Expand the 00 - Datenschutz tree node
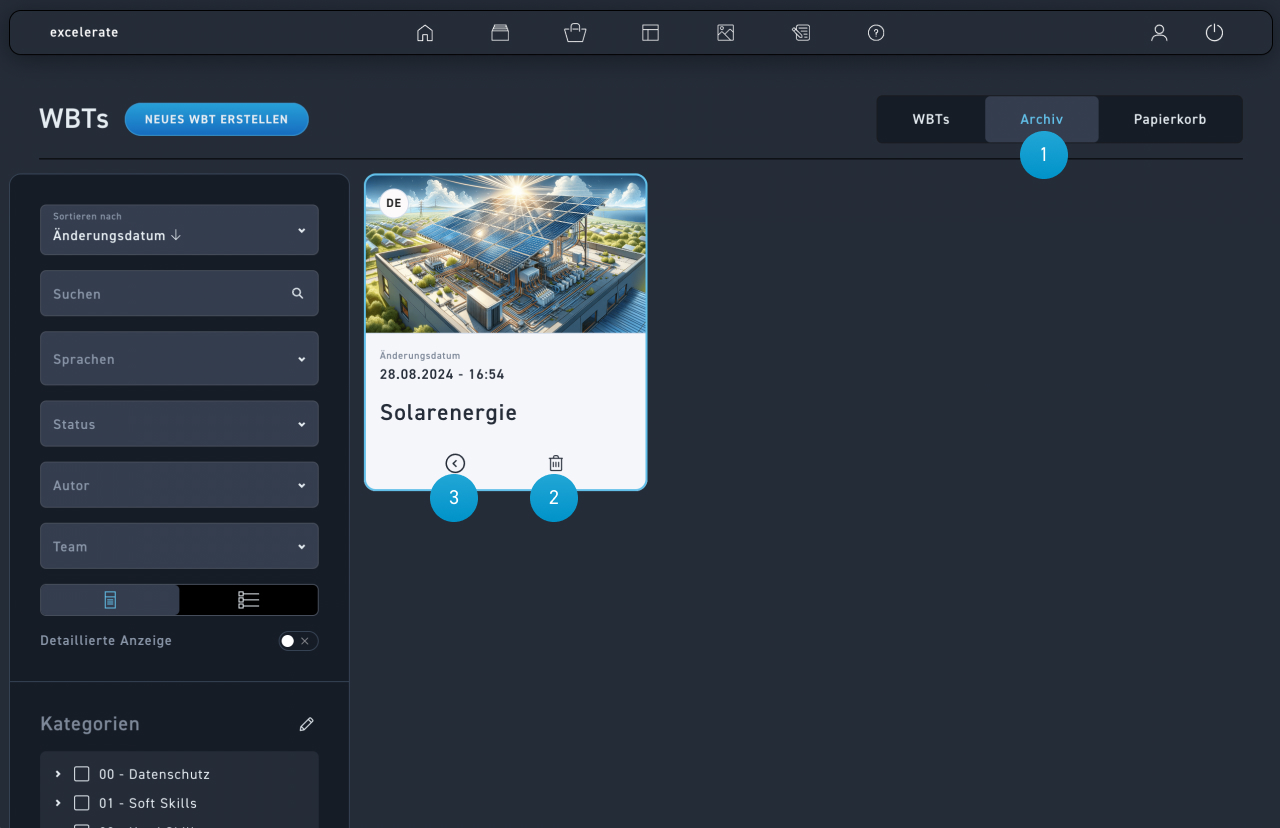Screen dimensions: 1280x828 (x=58, y=774)
